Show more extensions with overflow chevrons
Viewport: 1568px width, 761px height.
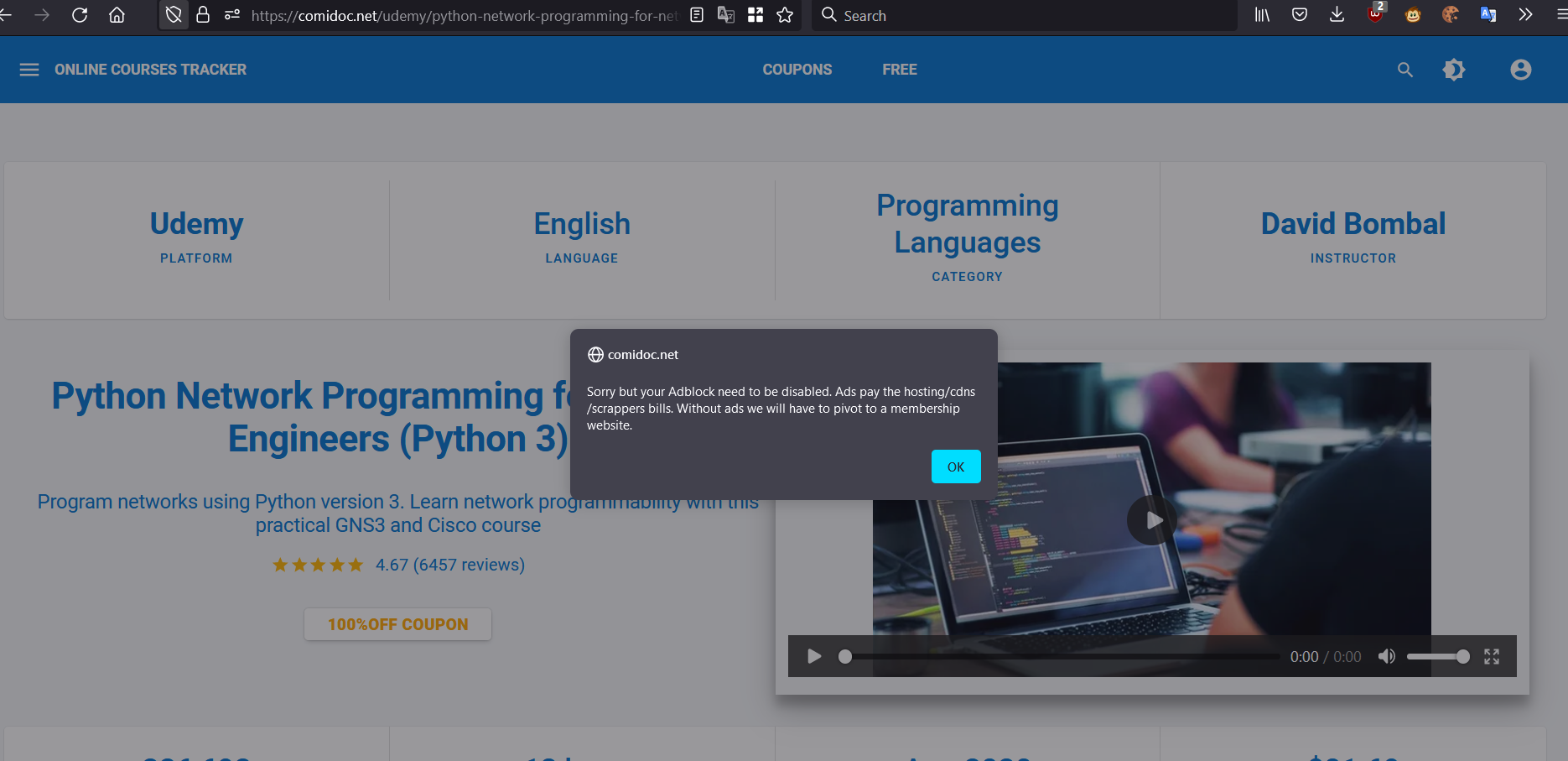[1525, 15]
